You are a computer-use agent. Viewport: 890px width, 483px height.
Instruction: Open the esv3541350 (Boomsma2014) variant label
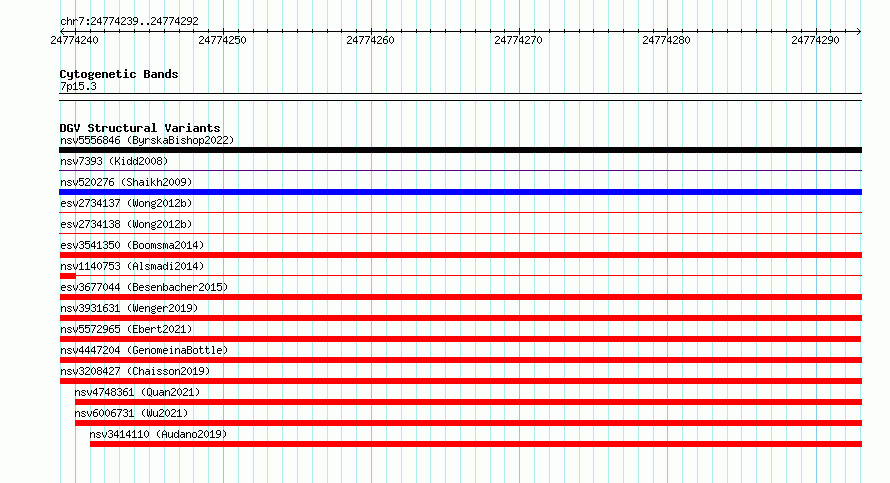132,245
